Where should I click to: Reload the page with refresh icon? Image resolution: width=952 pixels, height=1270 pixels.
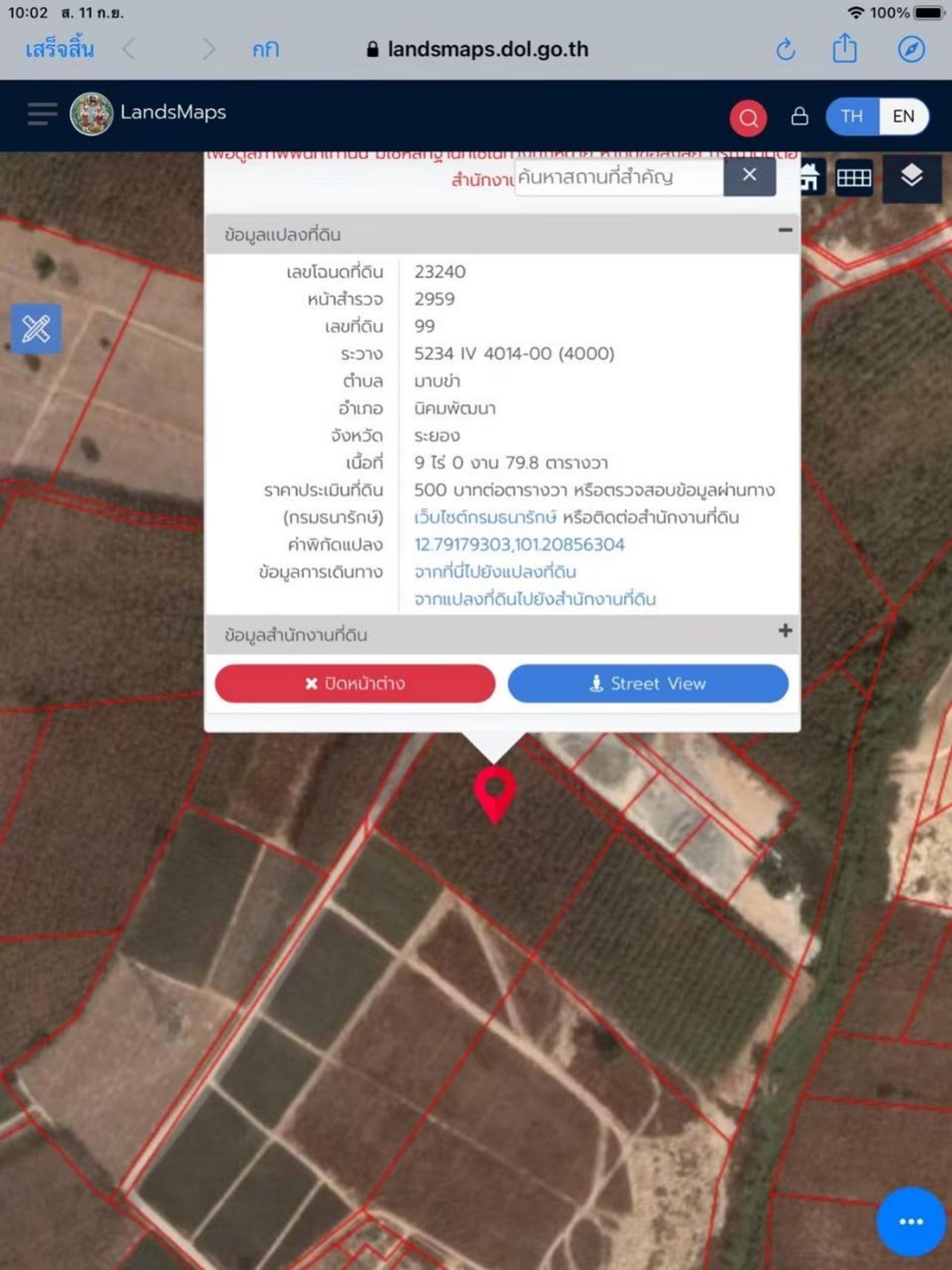(x=785, y=50)
